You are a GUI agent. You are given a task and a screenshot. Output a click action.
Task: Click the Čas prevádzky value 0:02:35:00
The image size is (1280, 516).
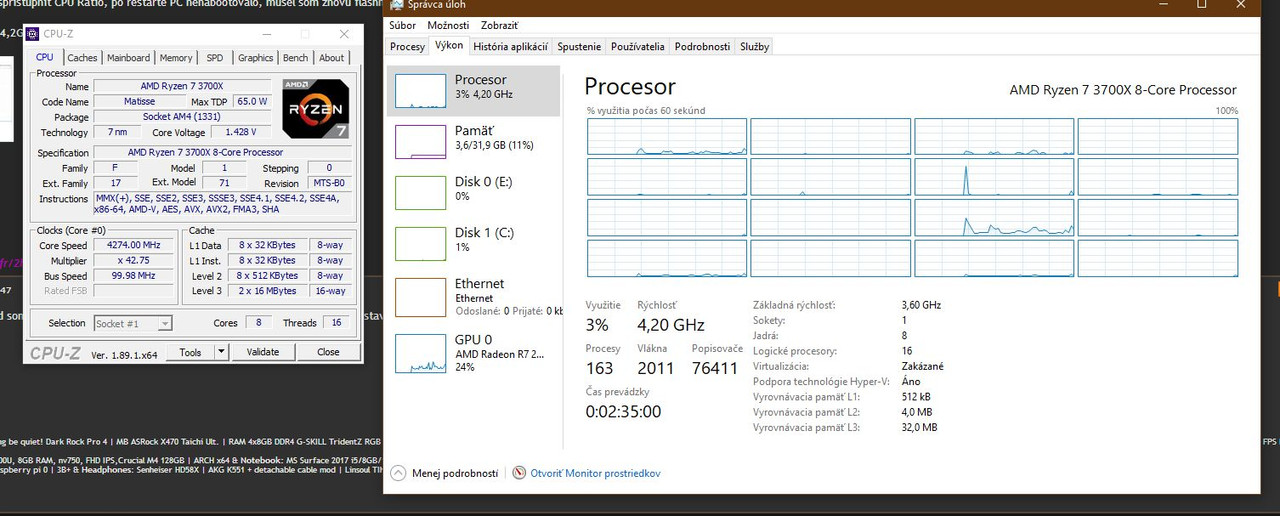pyautogui.click(x=623, y=411)
